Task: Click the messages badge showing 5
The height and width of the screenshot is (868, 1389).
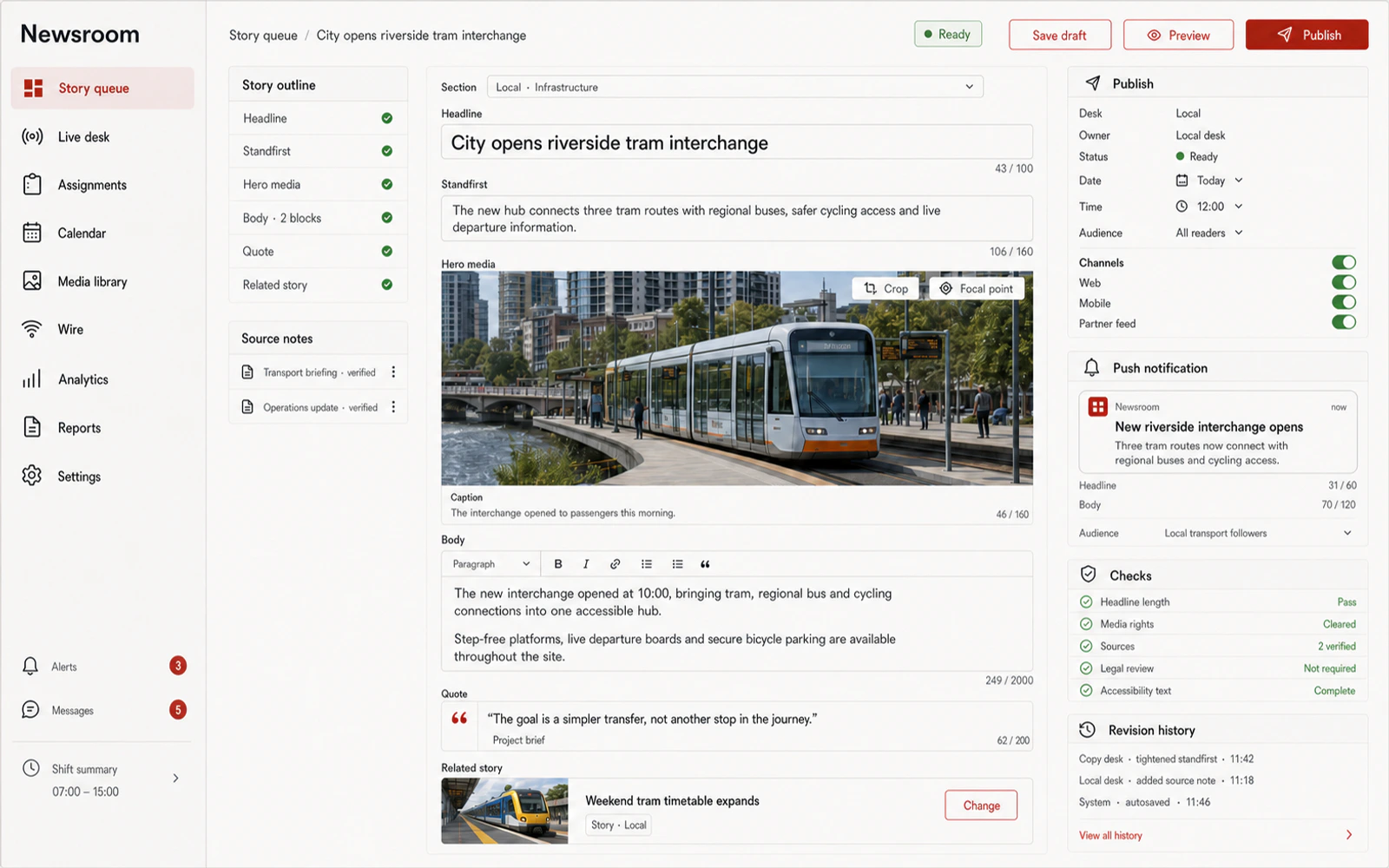Action: click(x=178, y=710)
